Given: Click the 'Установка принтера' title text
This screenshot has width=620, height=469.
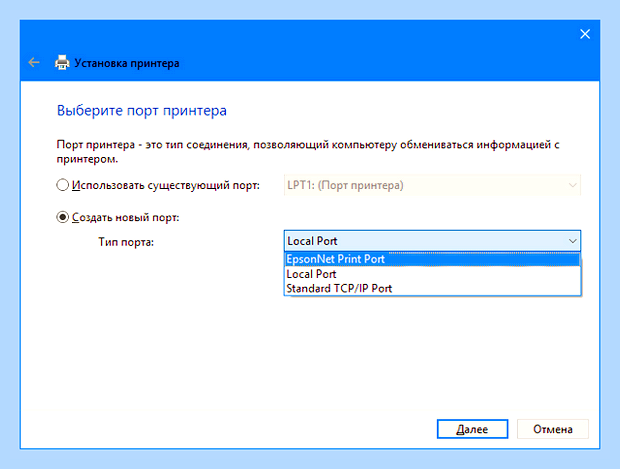Looking at the screenshot, I should pos(127,63).
